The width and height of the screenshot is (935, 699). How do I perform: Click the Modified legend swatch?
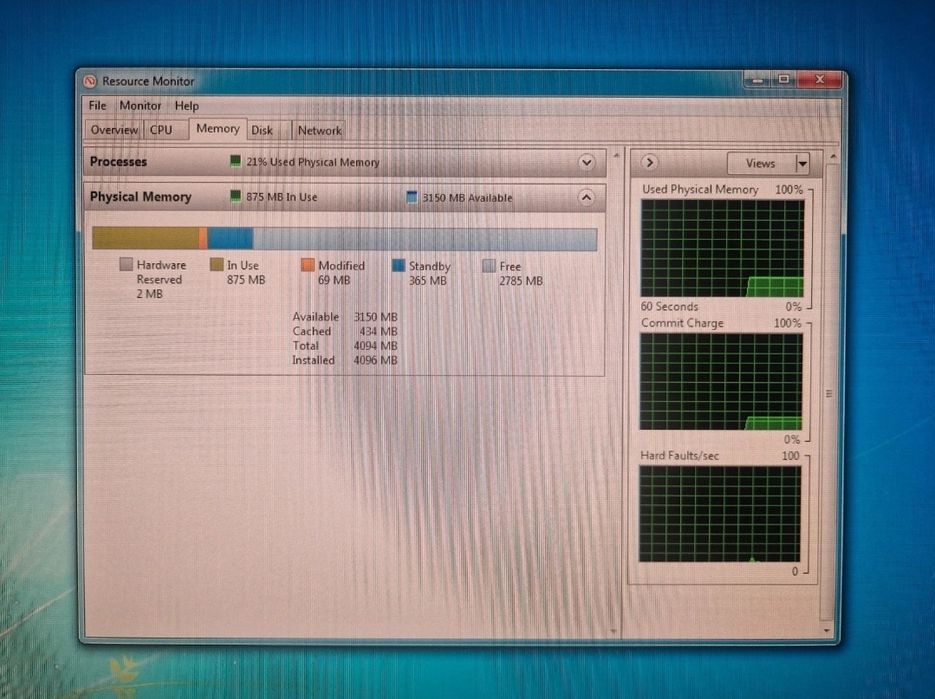308,265
